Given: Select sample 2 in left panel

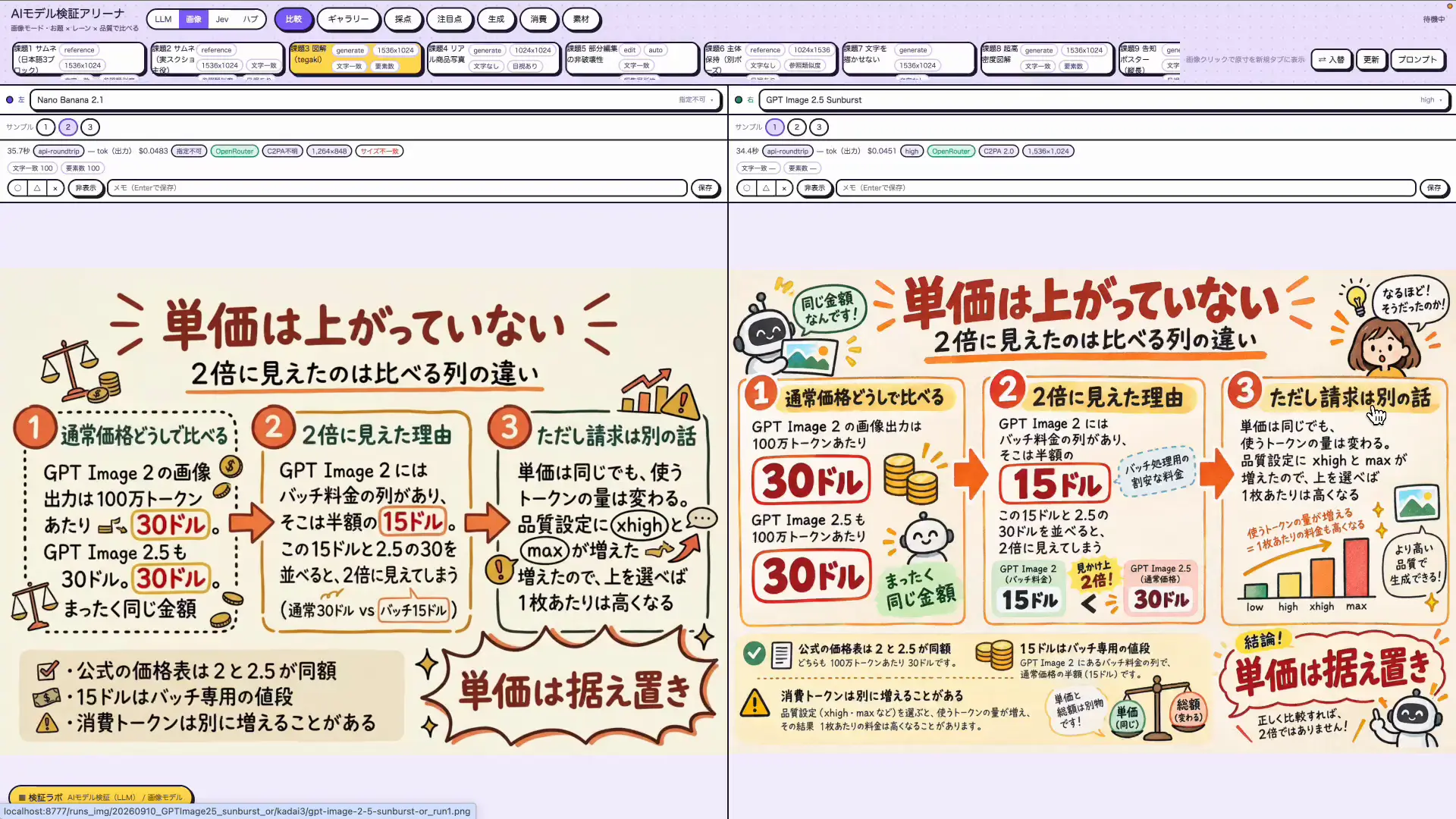Looking at the screenshot, I should 67,127.
